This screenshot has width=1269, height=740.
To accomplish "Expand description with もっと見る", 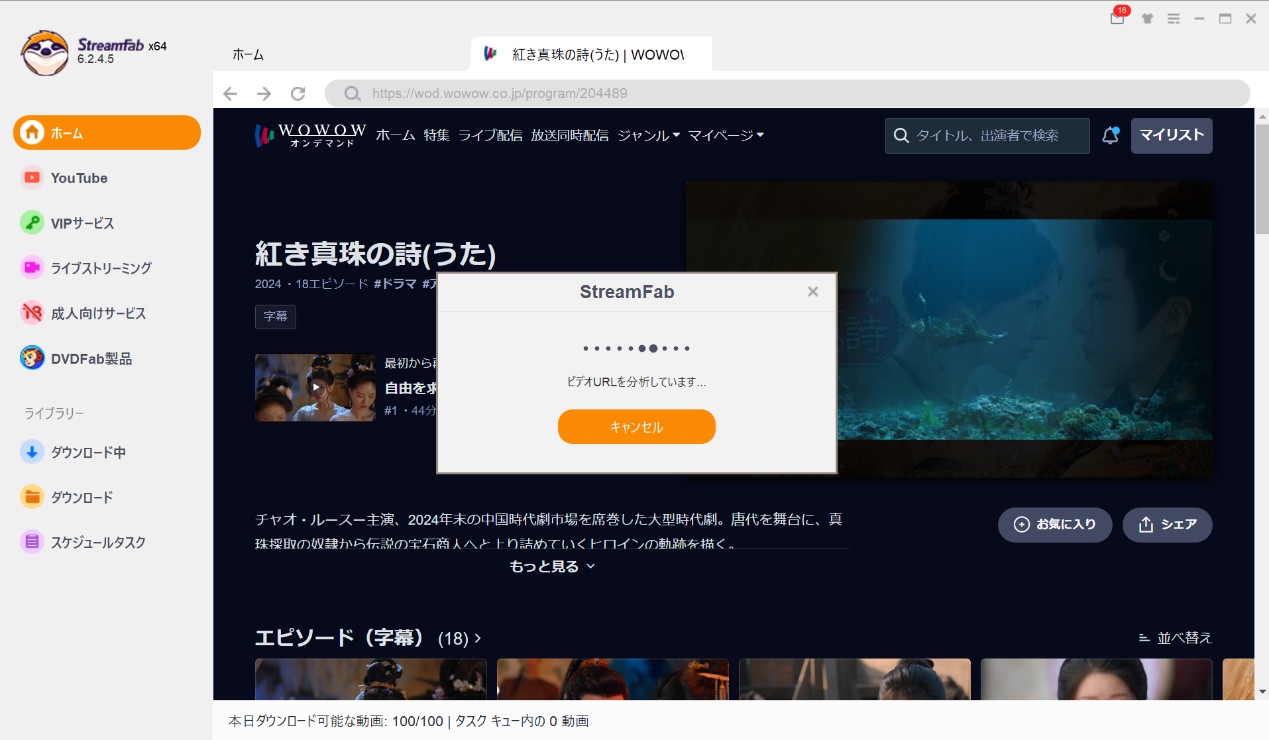I will point(553,566).
